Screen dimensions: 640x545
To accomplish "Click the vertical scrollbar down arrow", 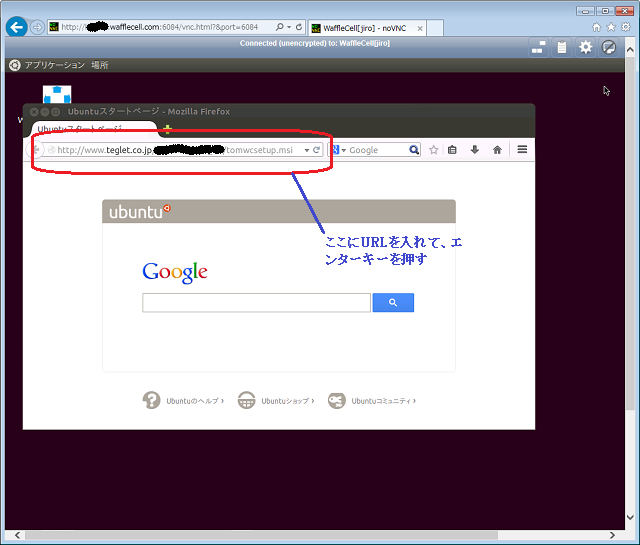I will (630, 517).
